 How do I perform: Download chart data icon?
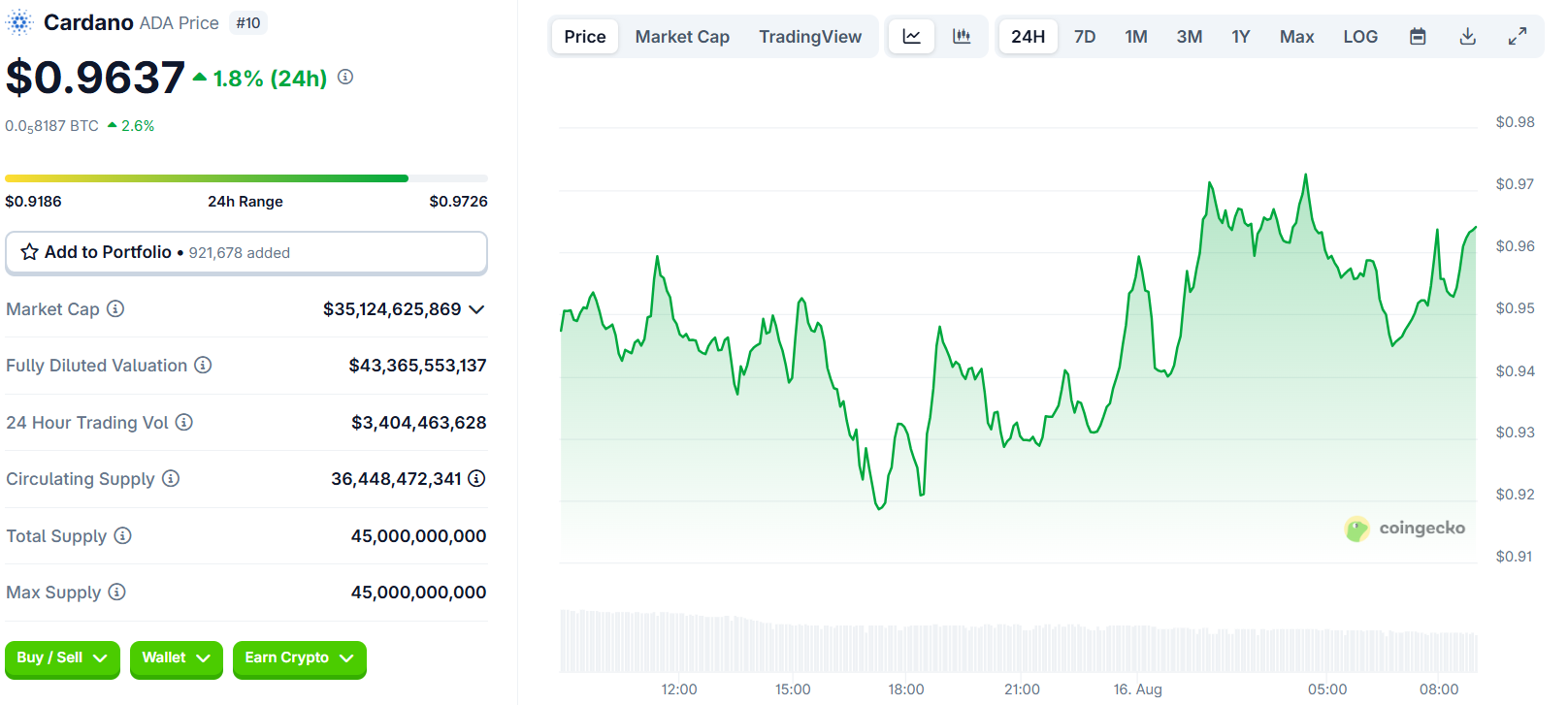click(1468, 37)
